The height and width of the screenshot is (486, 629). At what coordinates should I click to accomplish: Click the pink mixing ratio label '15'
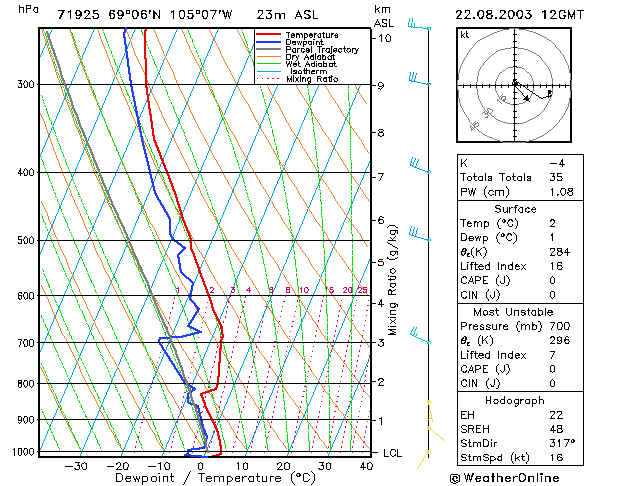(x=329, y=290)
